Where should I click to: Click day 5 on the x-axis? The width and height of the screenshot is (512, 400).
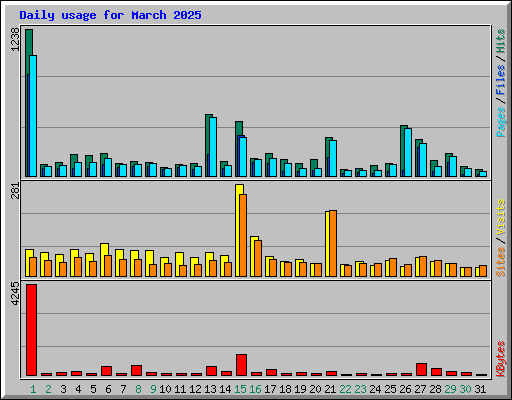(93, 389)
